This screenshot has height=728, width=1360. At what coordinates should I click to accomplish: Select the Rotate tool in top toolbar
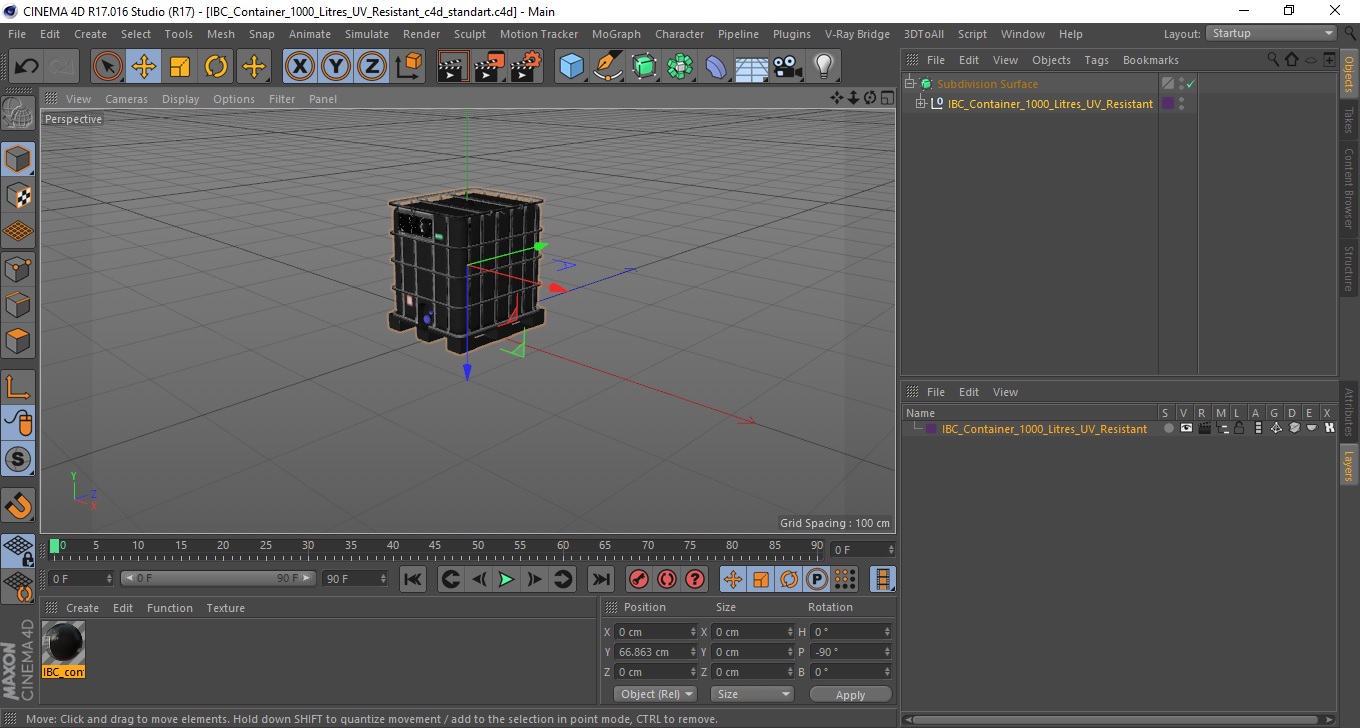coord(216,67)
